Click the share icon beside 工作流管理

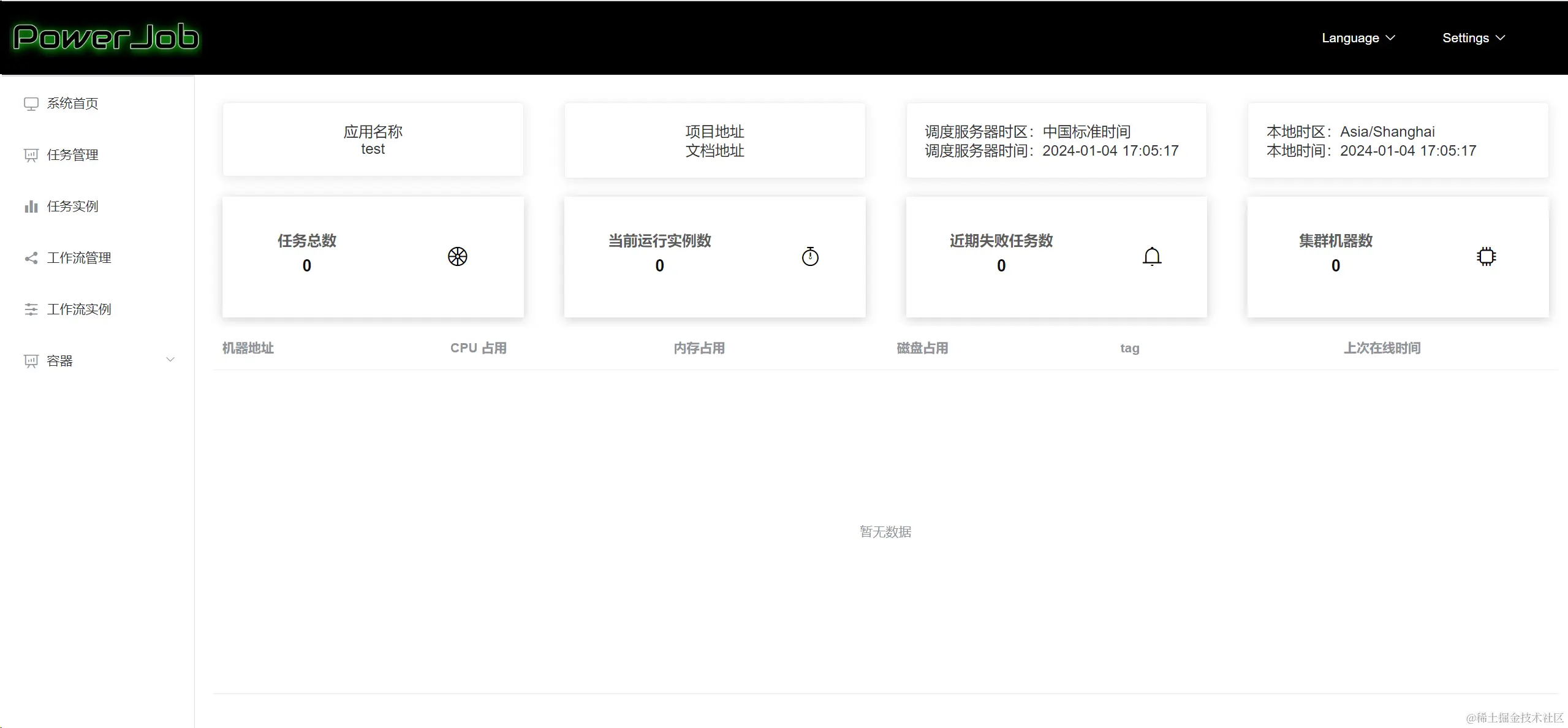[x=31, y=258]
